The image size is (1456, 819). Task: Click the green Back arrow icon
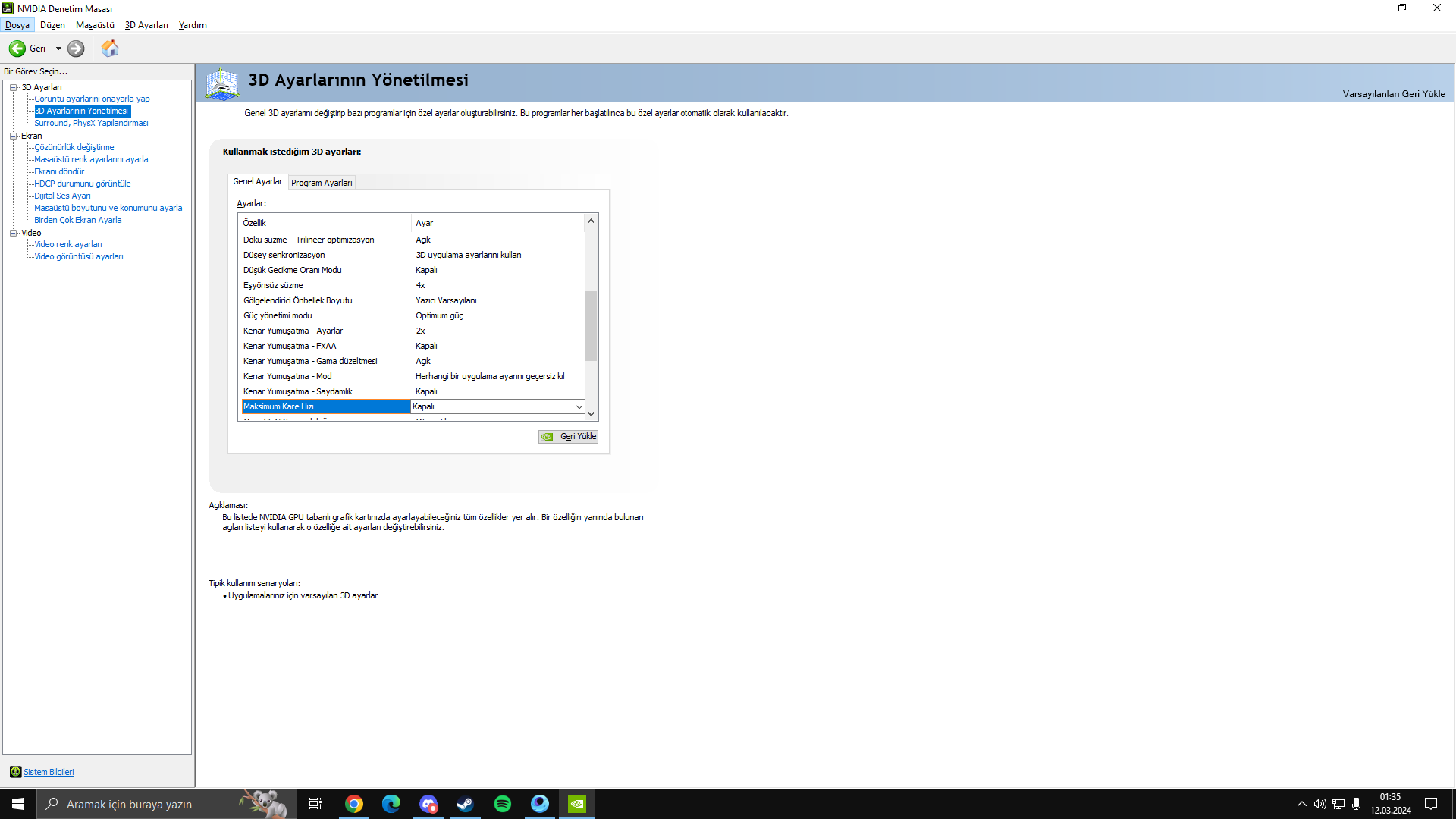pyautogui.click(x=17, y=49)
